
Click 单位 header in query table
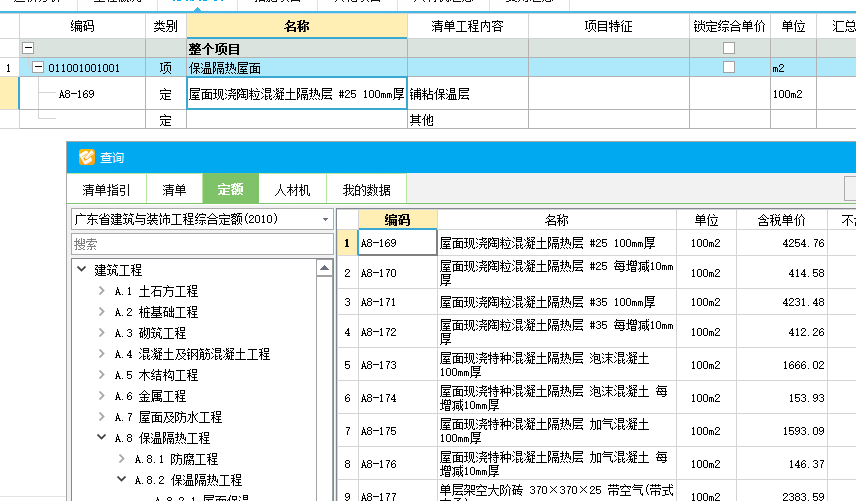pos(706,220)
